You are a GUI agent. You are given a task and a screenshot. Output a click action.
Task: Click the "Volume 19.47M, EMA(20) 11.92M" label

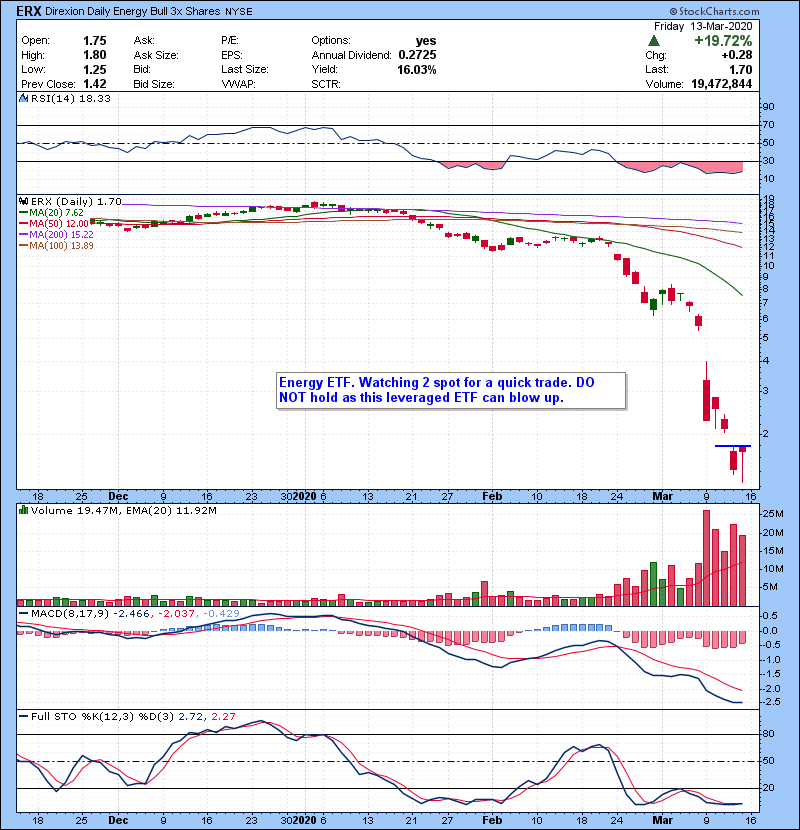[x=123, y=511]
